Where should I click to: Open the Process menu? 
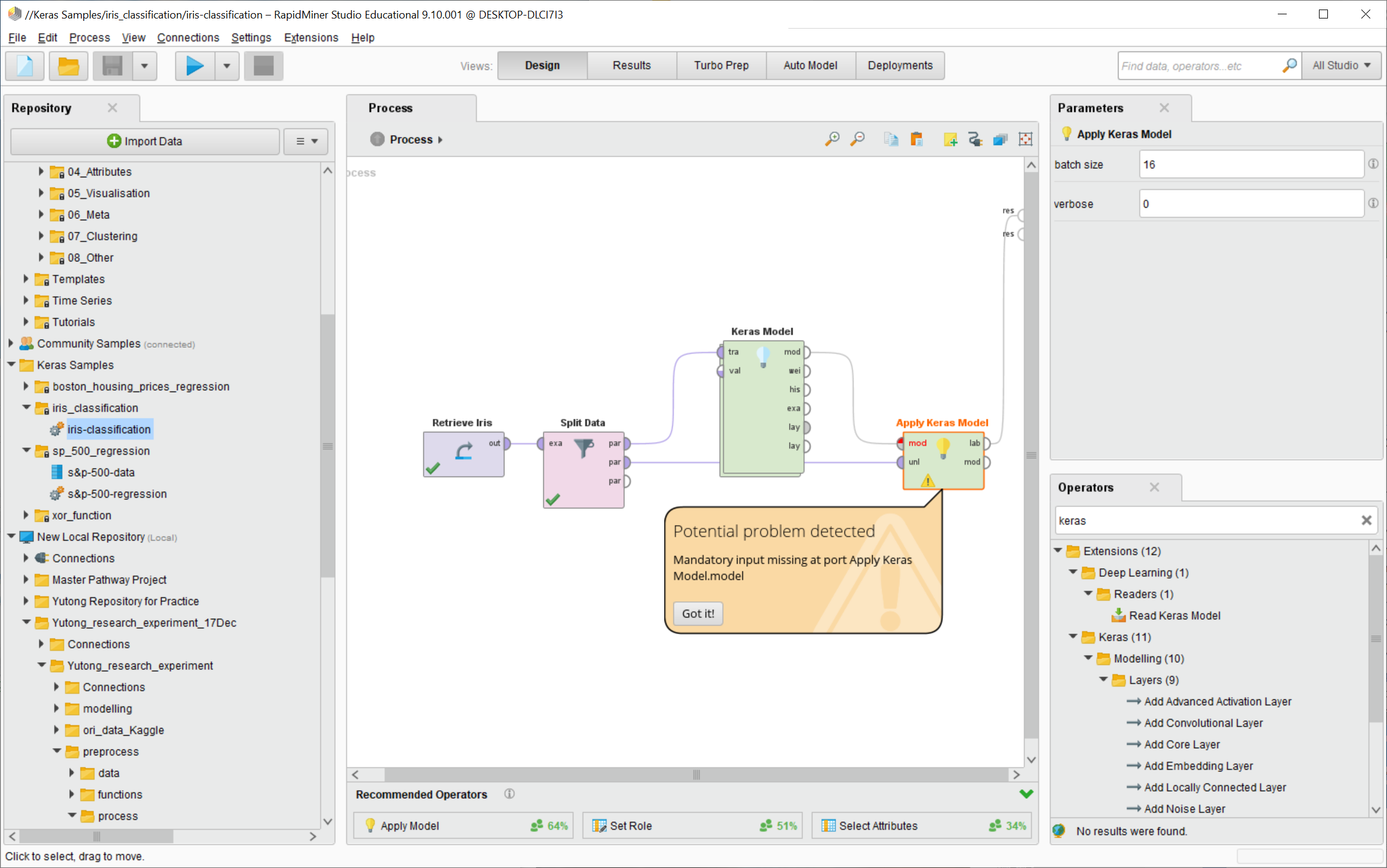click(x=90, y=38)
